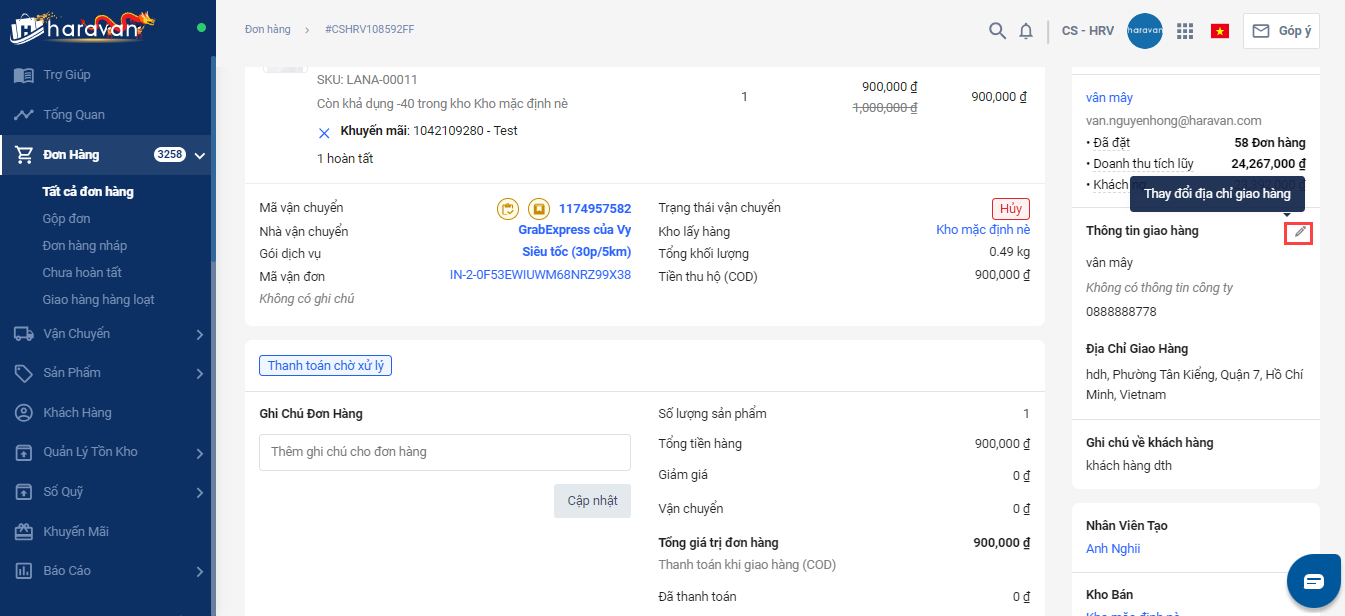Focus the order note input field
1345x616 pixels.
point(444,452)
